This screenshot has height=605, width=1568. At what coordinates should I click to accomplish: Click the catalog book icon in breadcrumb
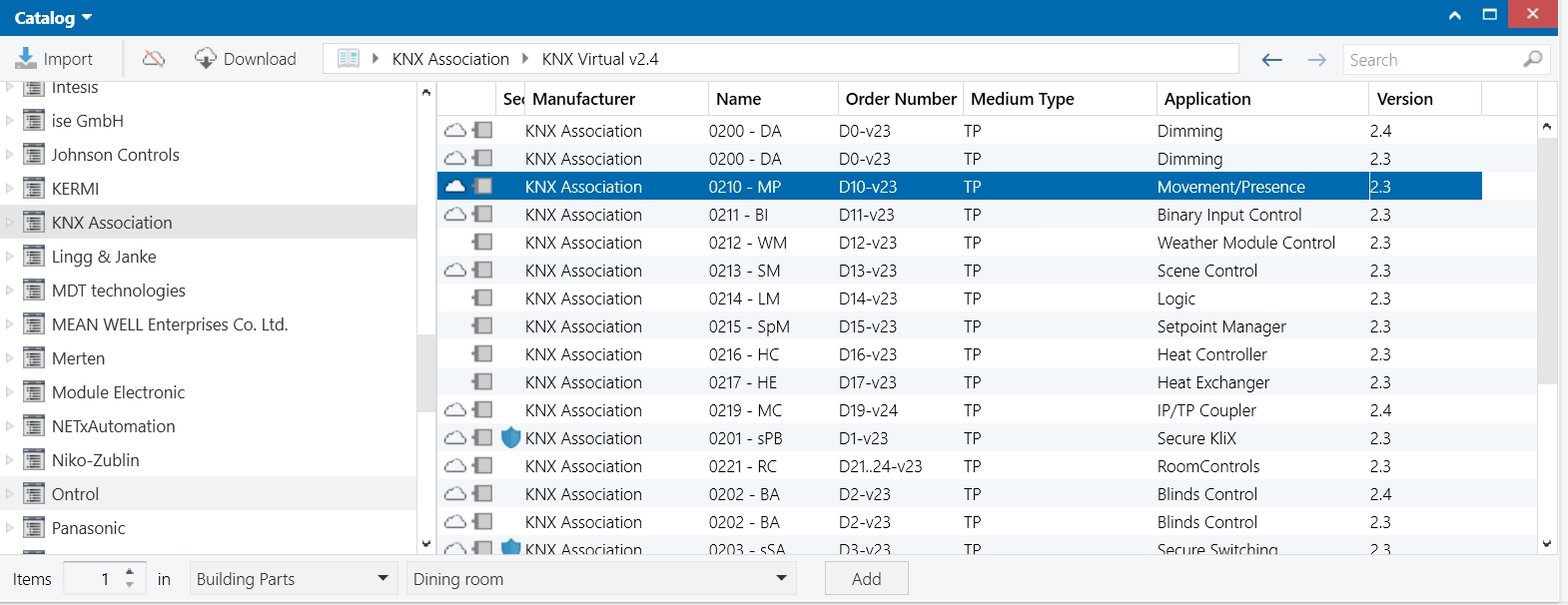[x=348, y=59]
